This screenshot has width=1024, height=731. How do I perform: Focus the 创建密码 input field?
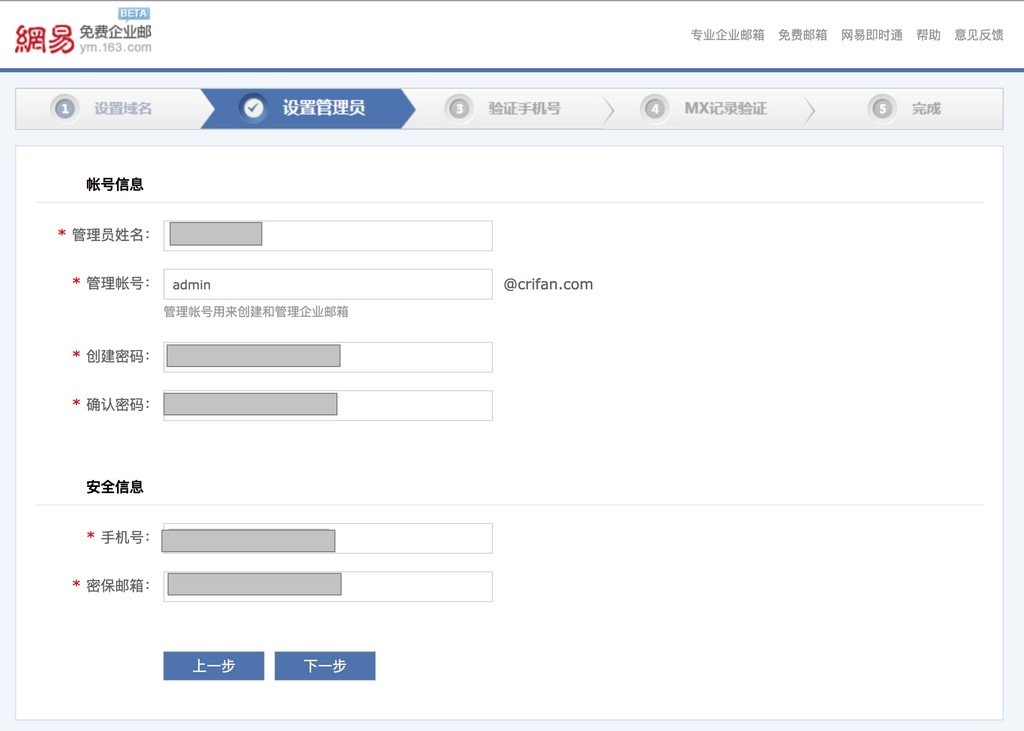click(328, 357)
